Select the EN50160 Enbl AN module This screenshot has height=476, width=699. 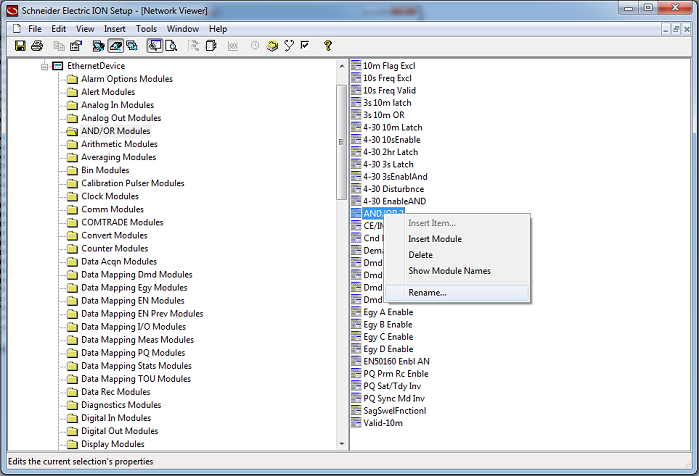pyautogui.click(x=396, y=361)
